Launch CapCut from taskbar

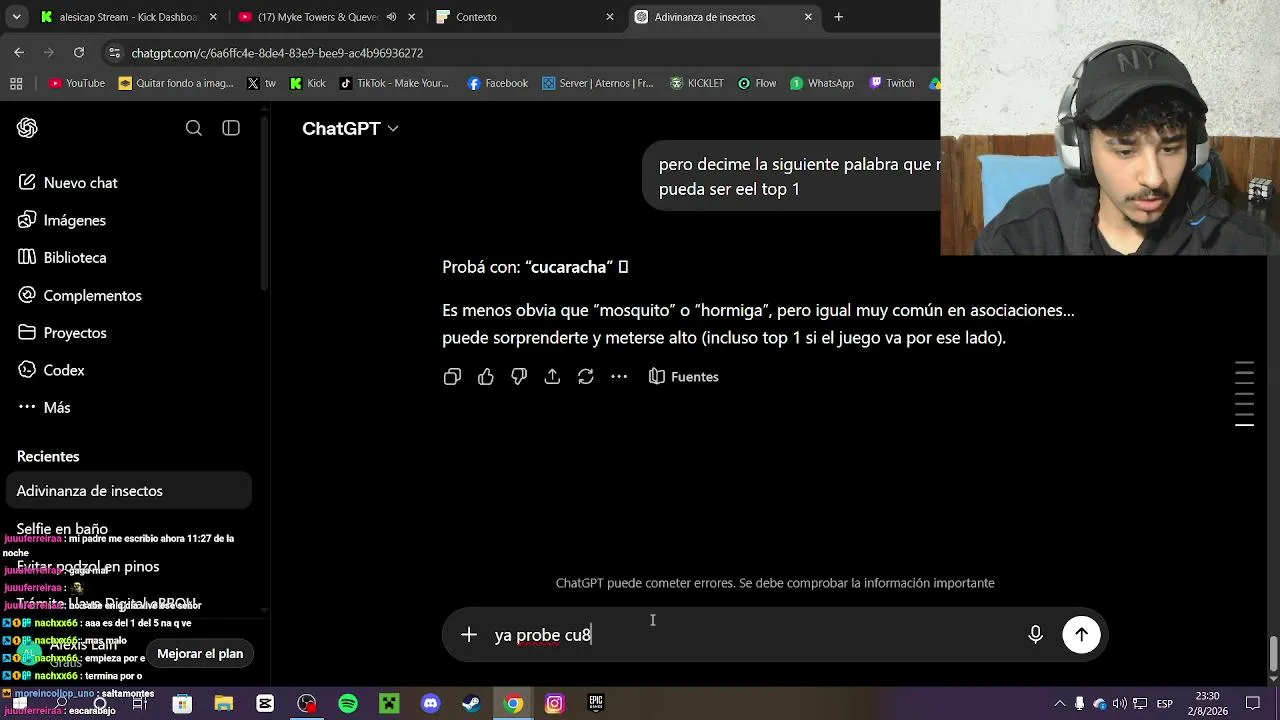(265, 704)
